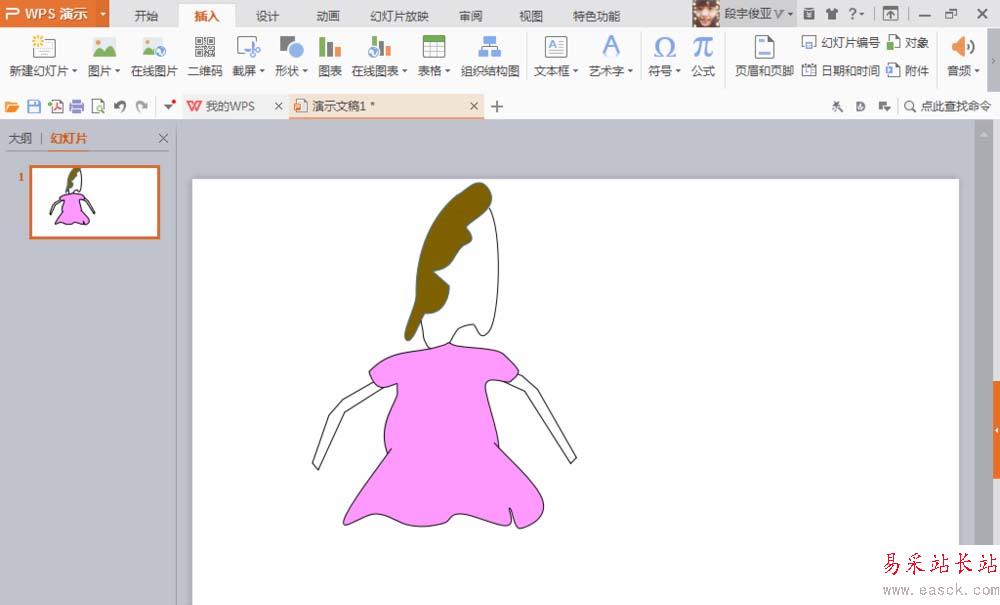Switch to the 审阅 (Review) tab

pos(471,16)
